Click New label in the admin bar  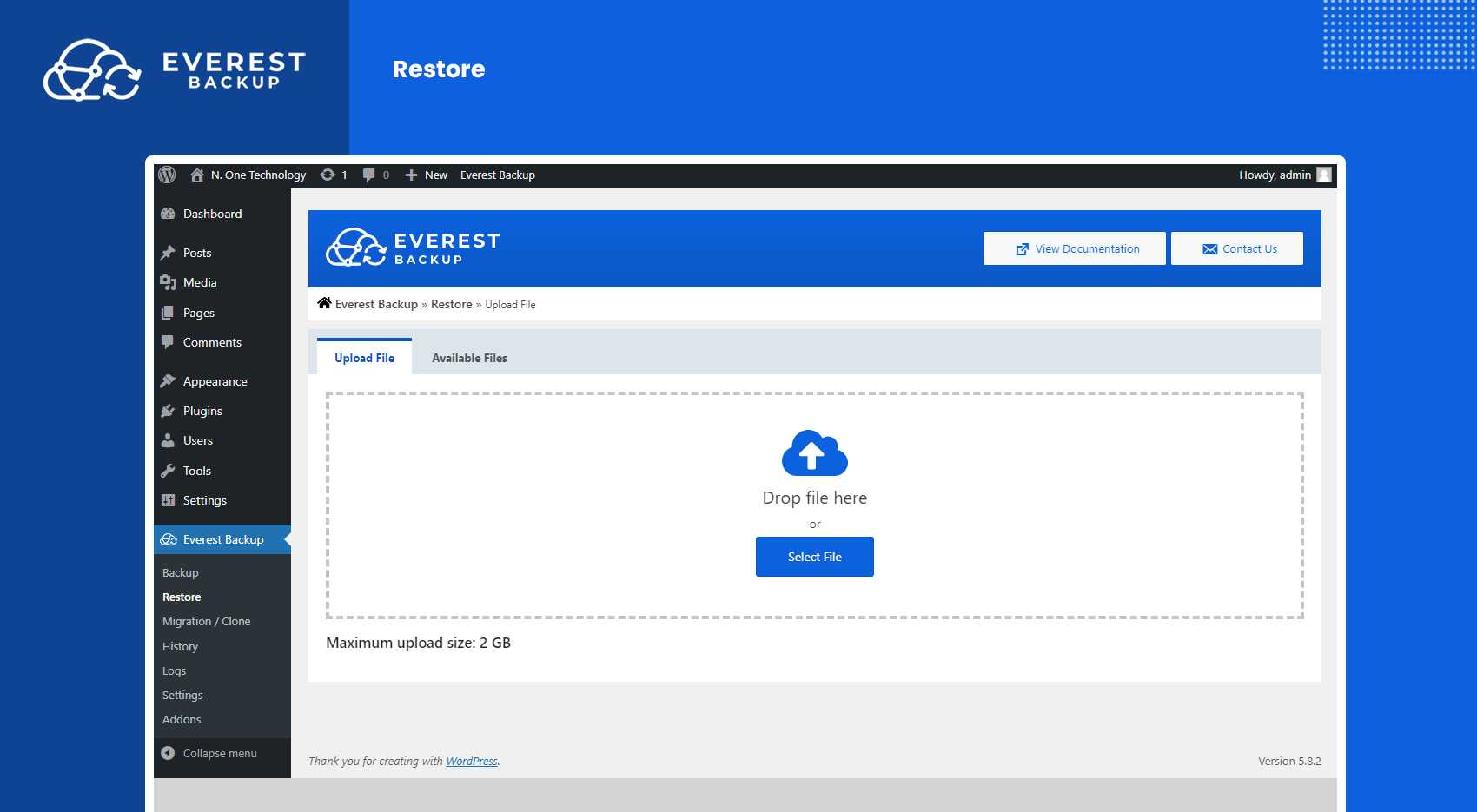[x=436, y=175]
